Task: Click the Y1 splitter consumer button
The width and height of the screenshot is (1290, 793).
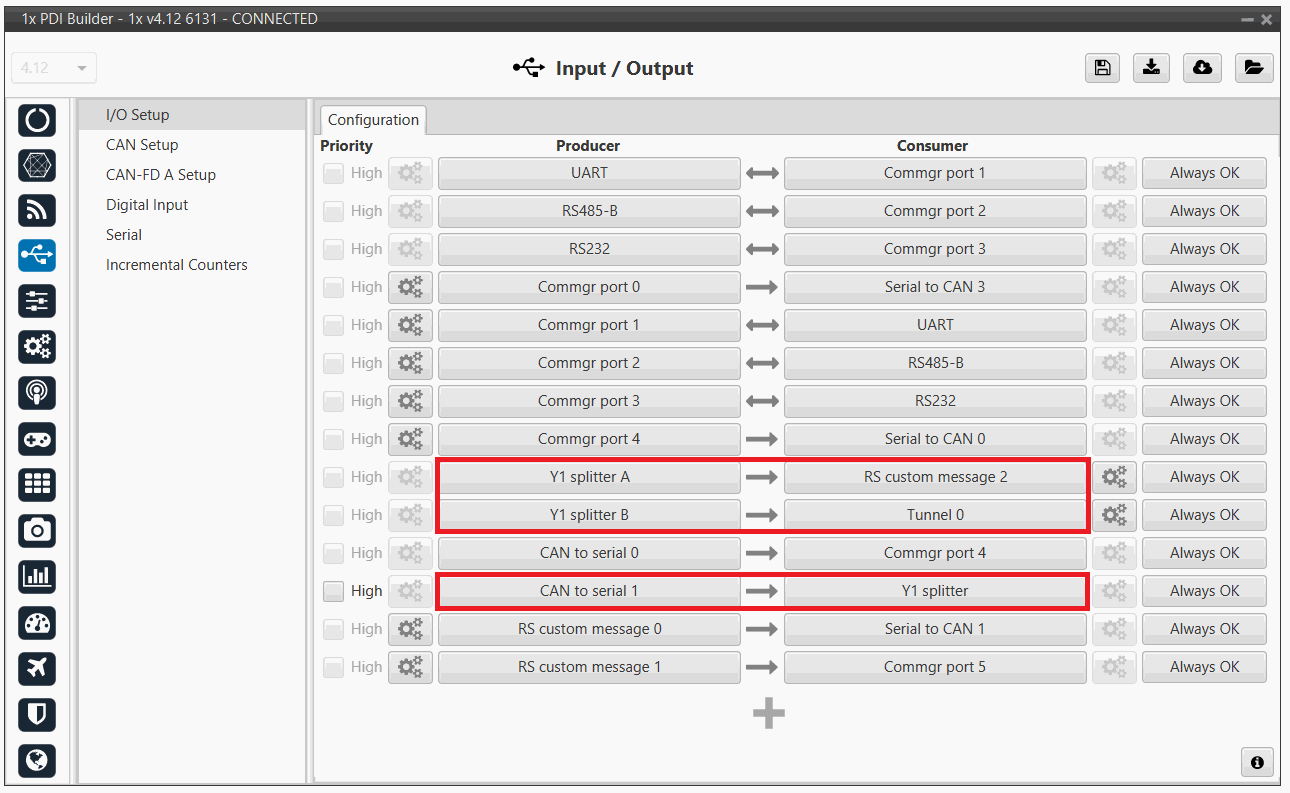Action: click(x=934, y=591)
